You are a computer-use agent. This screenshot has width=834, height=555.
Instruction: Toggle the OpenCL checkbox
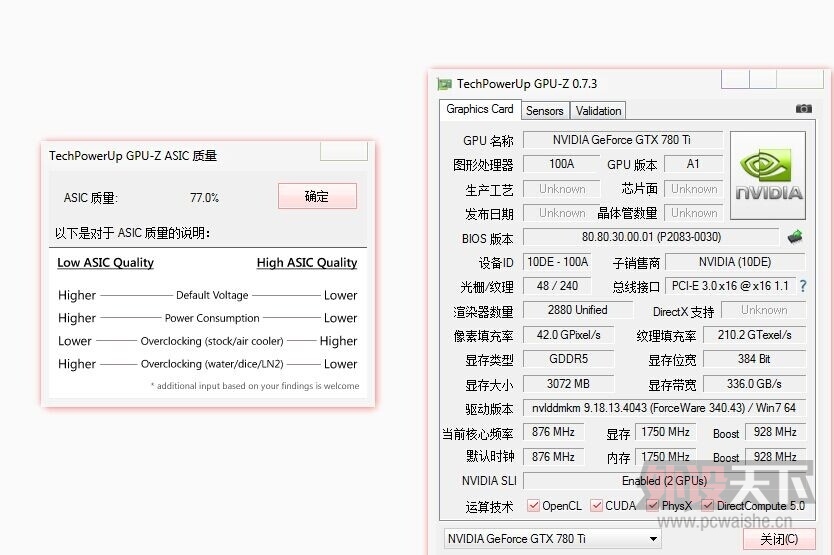(533, 506)
